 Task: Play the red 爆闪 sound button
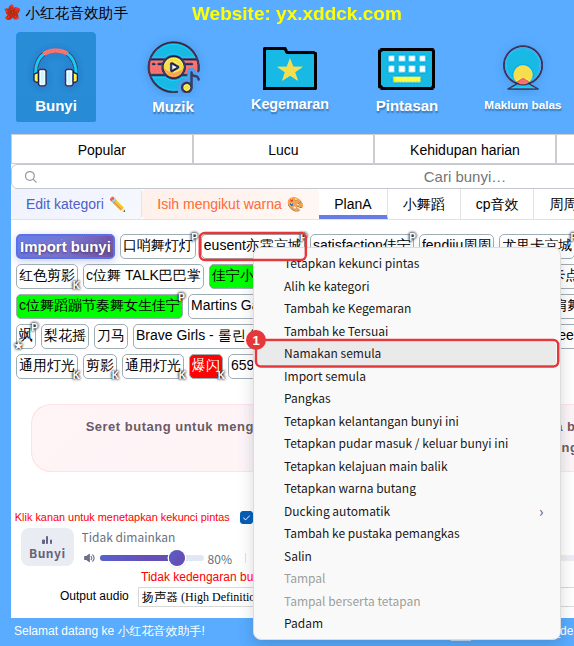pos(206,366)
